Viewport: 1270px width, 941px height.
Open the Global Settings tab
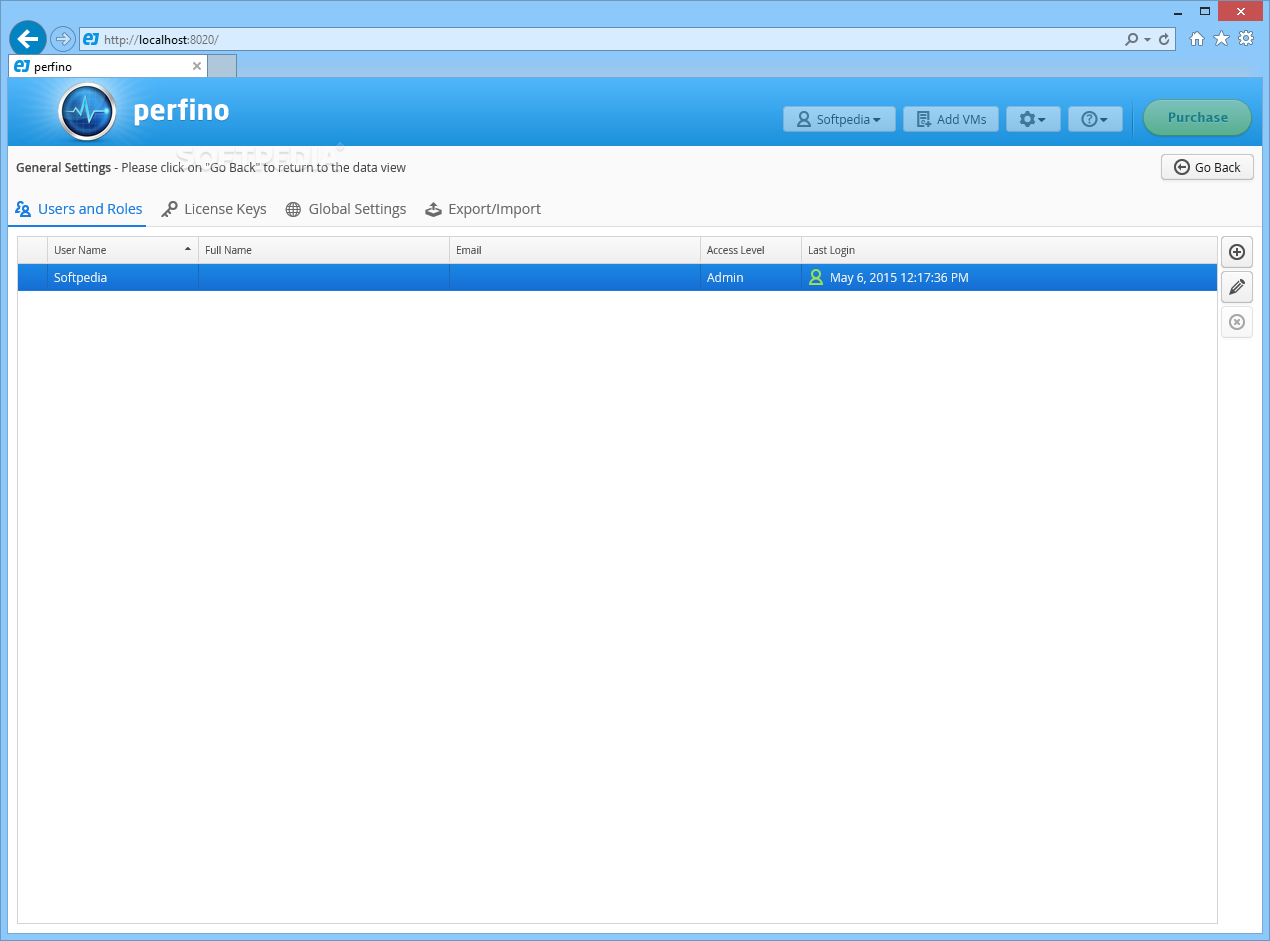coord(346,209)
